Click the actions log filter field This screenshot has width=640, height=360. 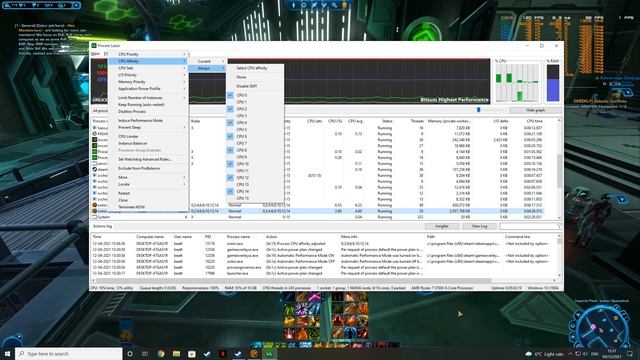[530, 226]
